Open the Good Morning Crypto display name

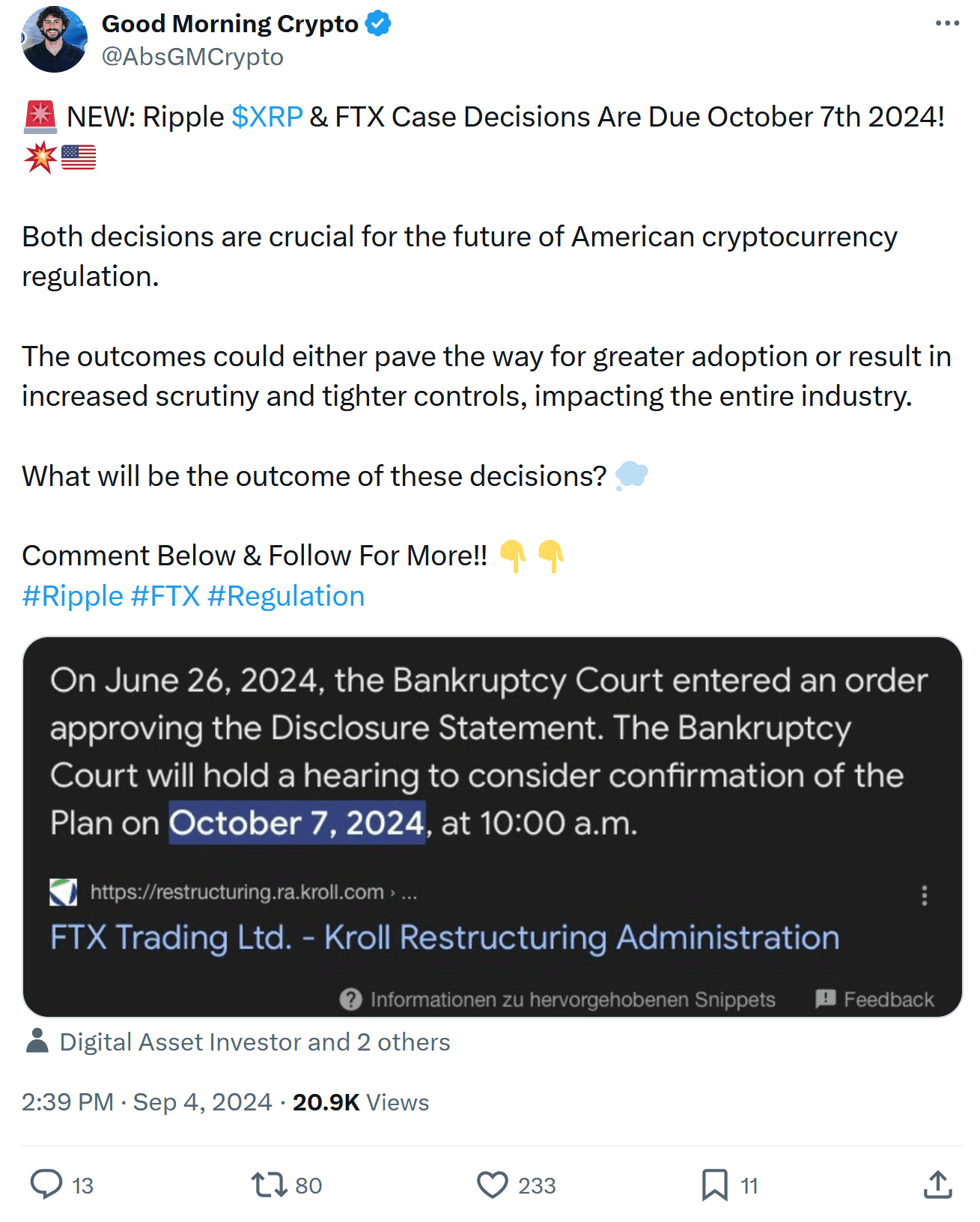point(230,24)
